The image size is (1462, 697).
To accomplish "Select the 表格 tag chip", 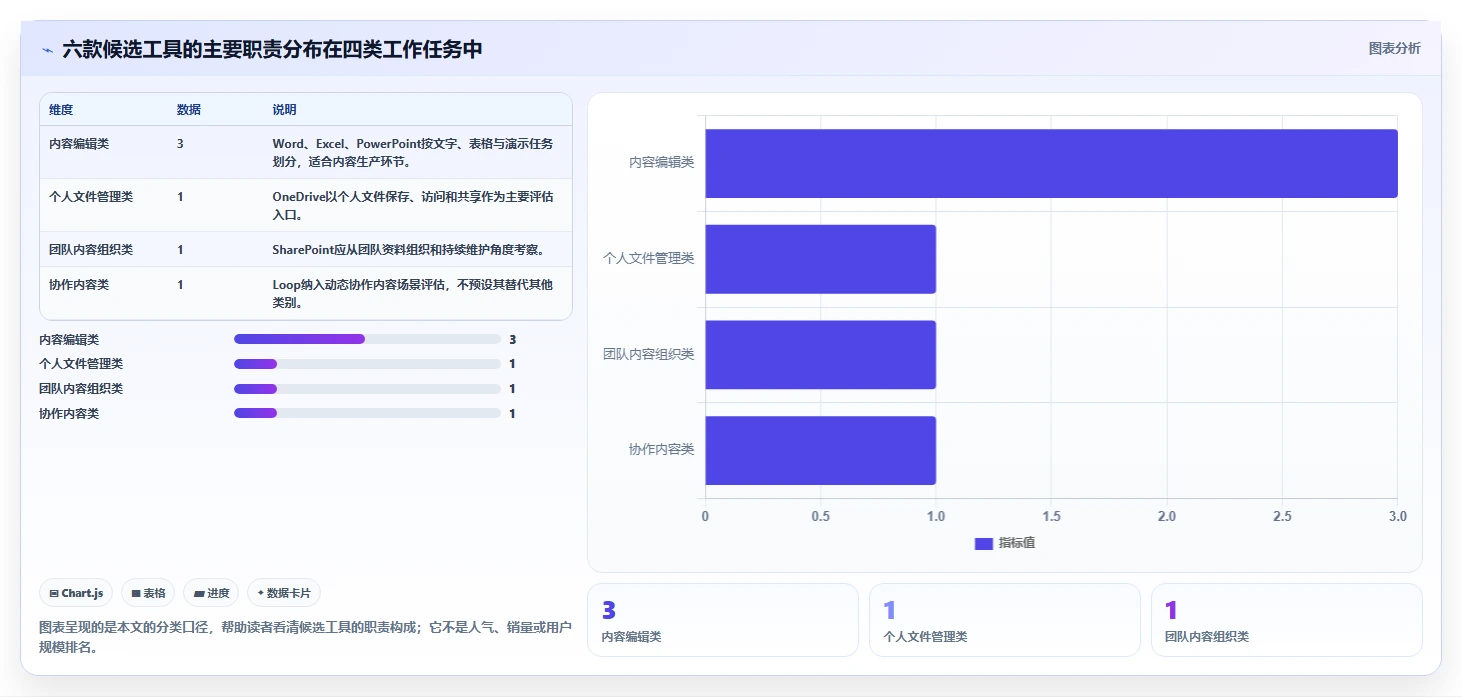I will (x=148, y=593).
